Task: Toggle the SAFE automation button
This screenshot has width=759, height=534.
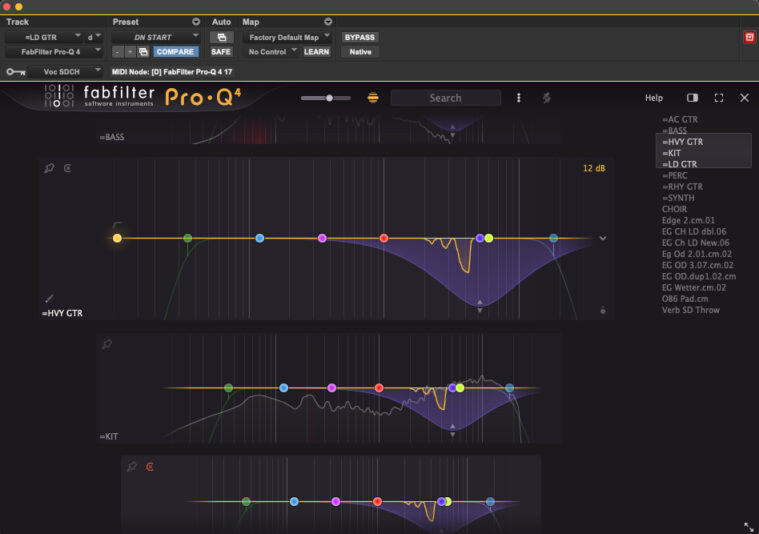Action: pyautogui.click(x=221, y=52)
